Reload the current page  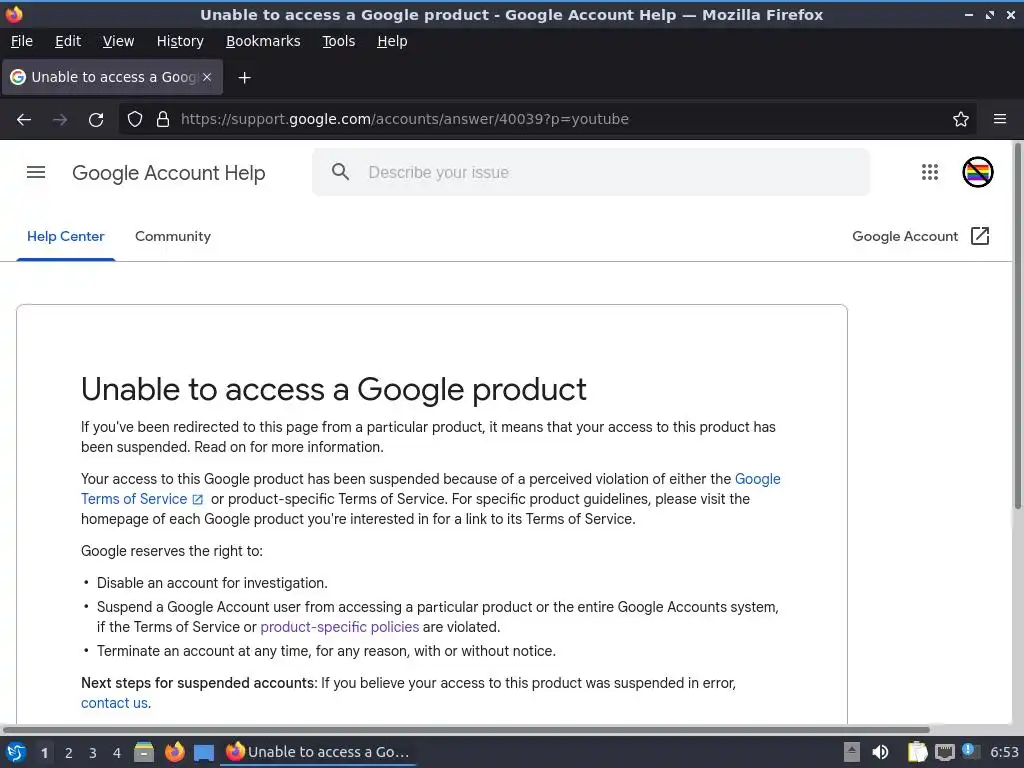point(96,120)
